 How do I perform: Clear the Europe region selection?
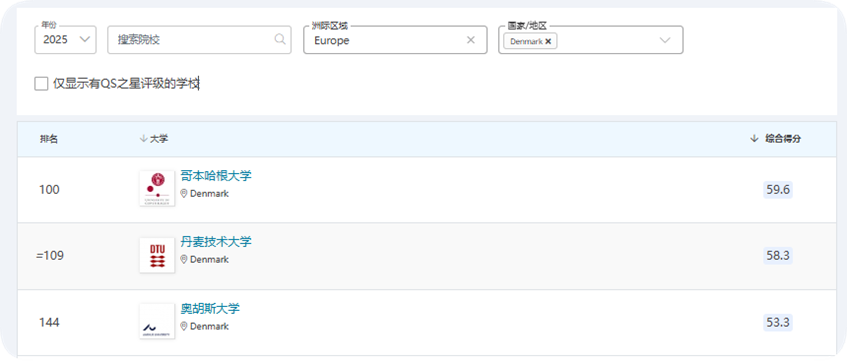point(470,40)
